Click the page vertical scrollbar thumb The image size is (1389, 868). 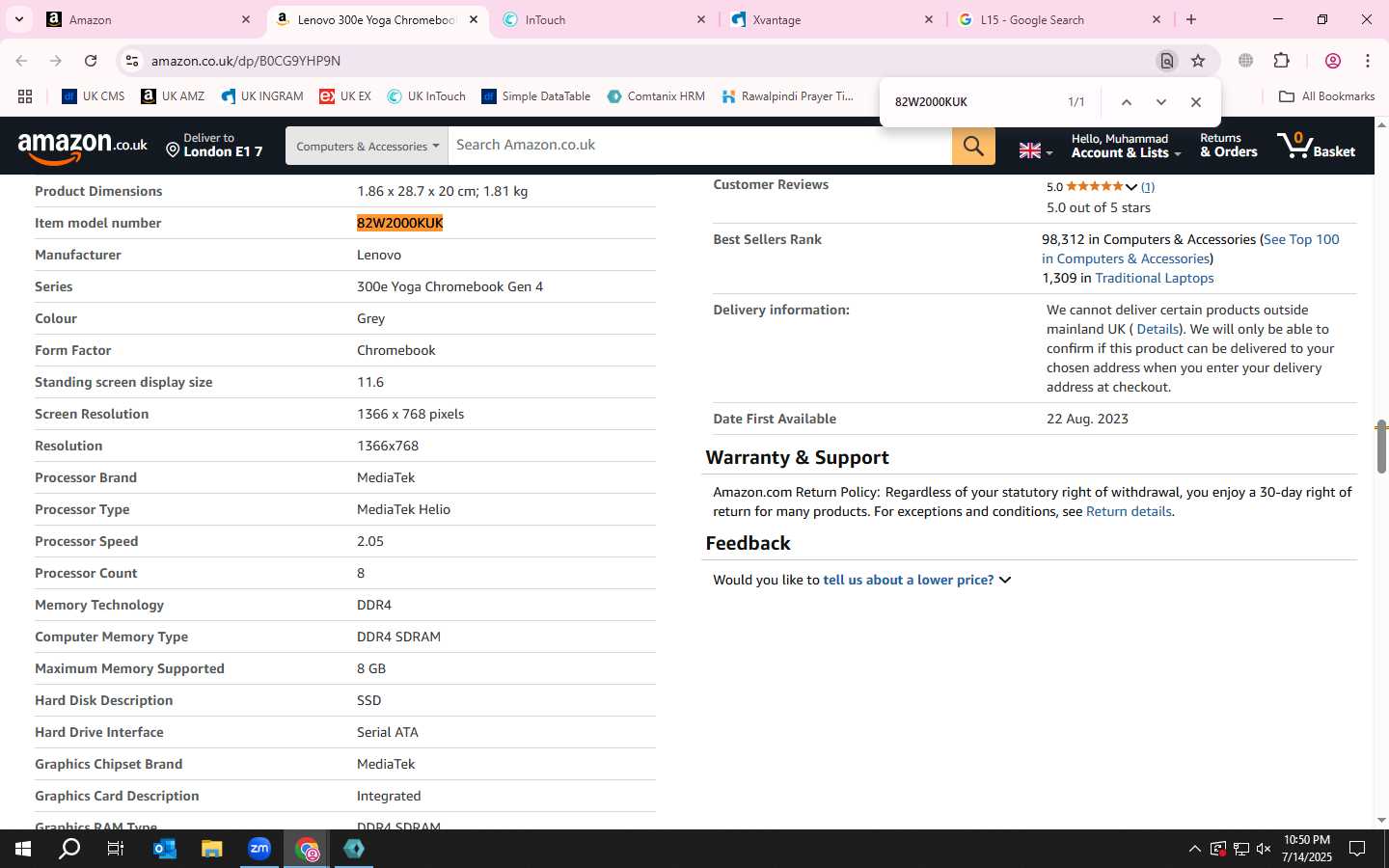click(1381, 446)
